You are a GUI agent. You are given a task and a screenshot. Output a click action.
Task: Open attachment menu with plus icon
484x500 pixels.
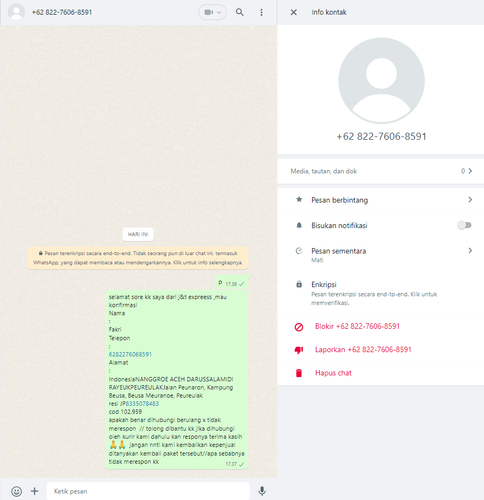[35, 491]
